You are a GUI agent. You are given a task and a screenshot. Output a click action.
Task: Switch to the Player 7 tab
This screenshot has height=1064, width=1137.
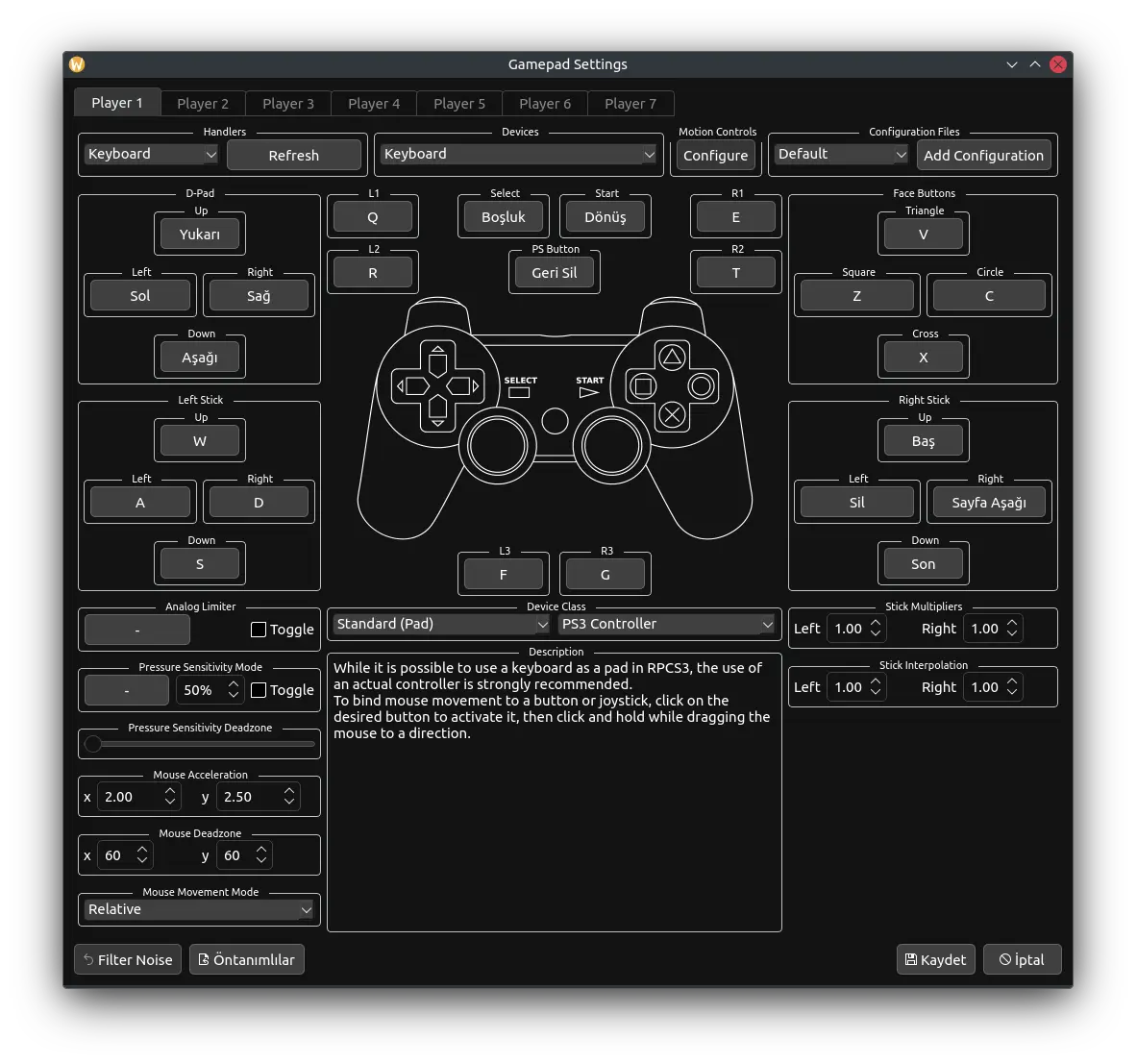click(630, 104)
